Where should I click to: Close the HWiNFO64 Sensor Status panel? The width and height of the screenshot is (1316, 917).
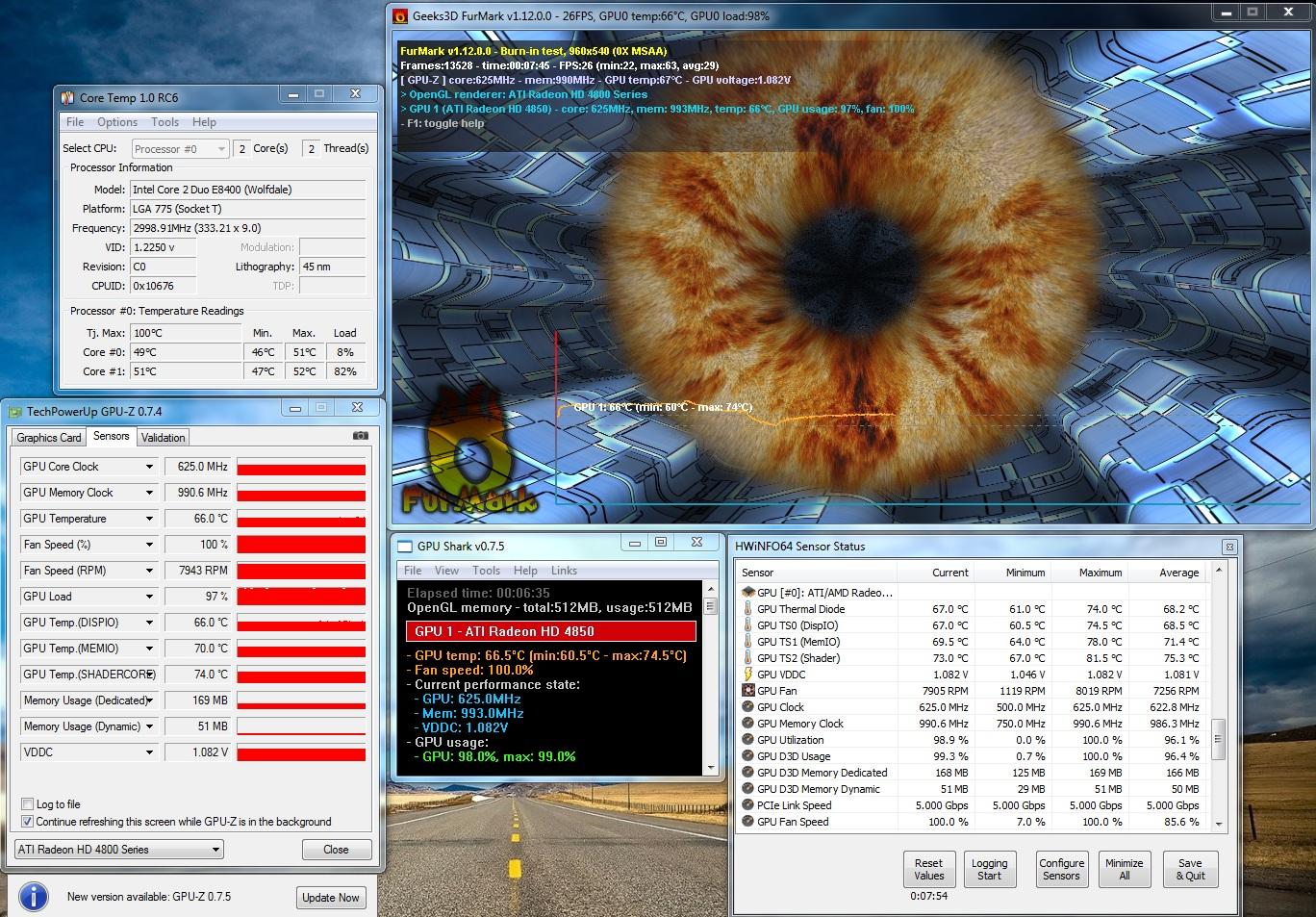(x=1229, y=547)
